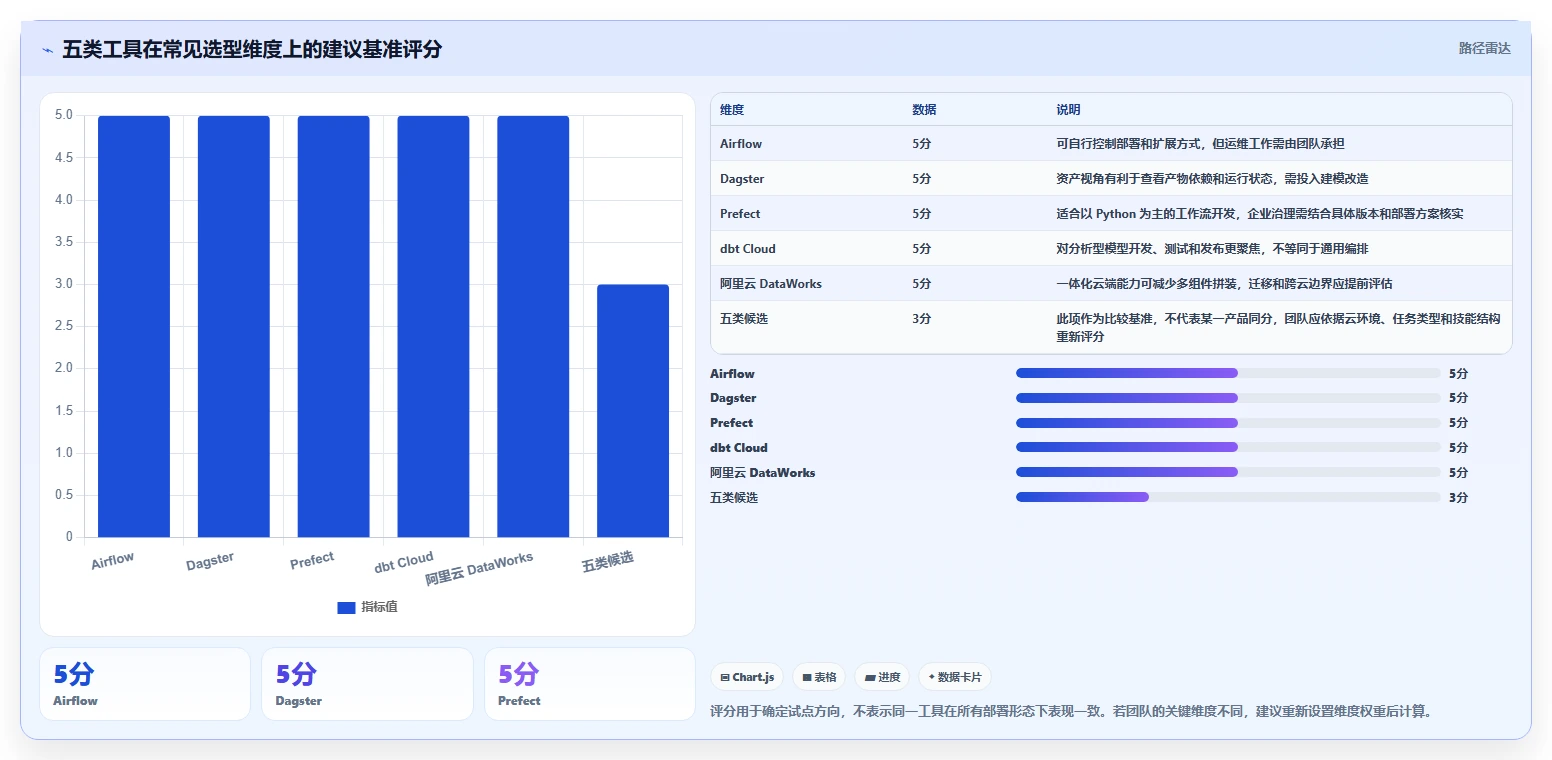Click the 五类候选 x-axis label under the chart
The image size is (1552, 760).
(x=608, y=562)
